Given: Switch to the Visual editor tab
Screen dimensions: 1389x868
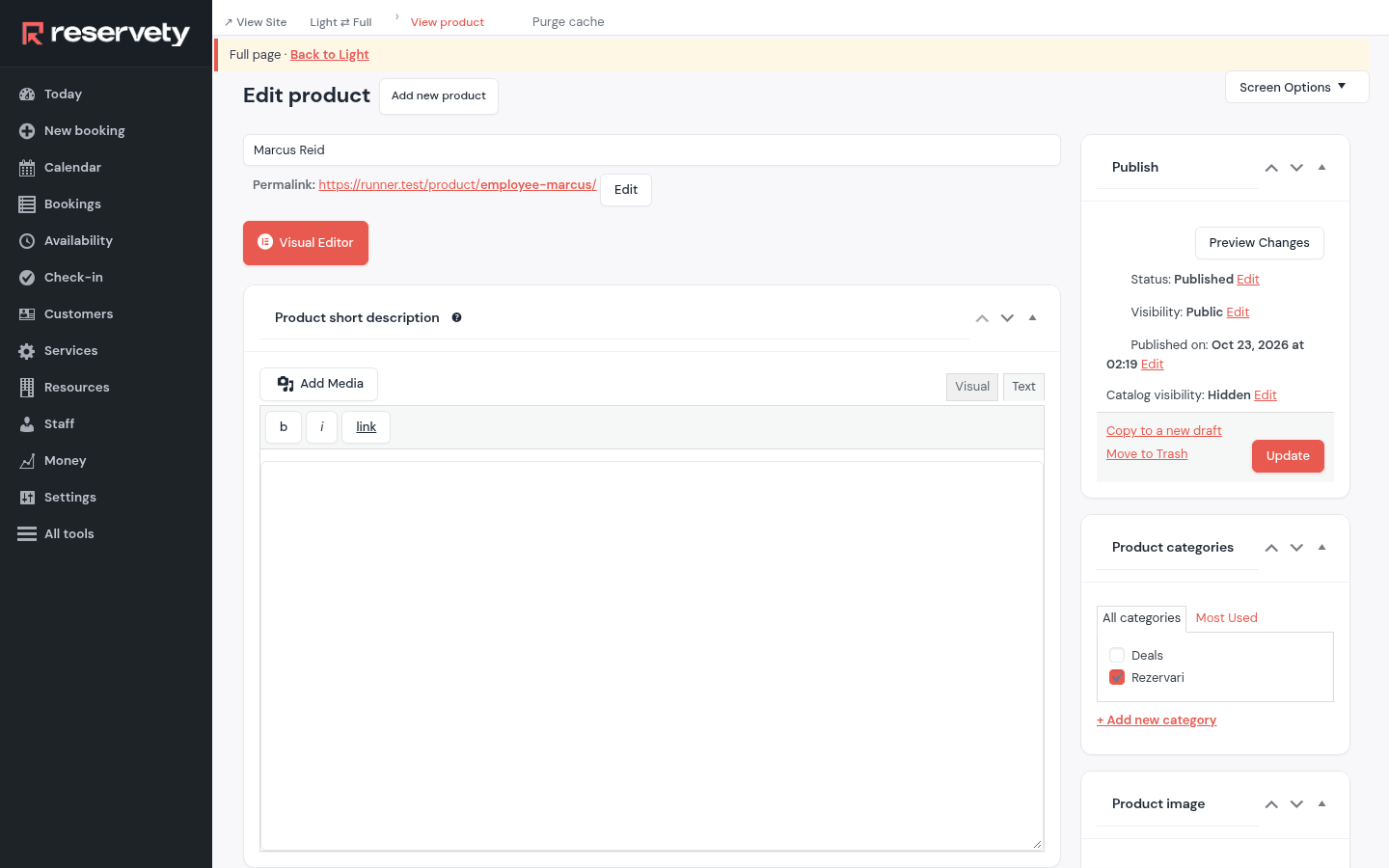Looking at the screenshot, I should click(972, 387).
